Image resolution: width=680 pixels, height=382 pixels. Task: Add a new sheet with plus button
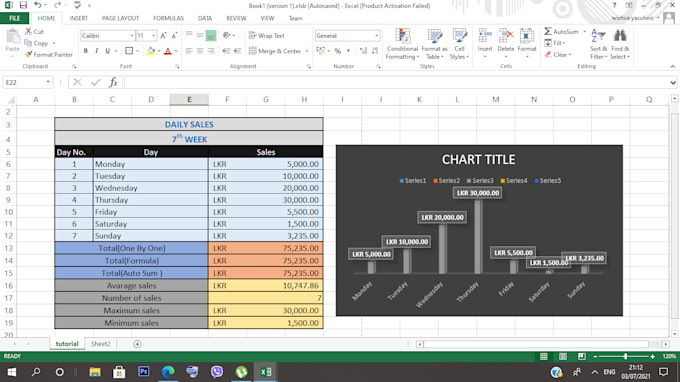[137, 344]
